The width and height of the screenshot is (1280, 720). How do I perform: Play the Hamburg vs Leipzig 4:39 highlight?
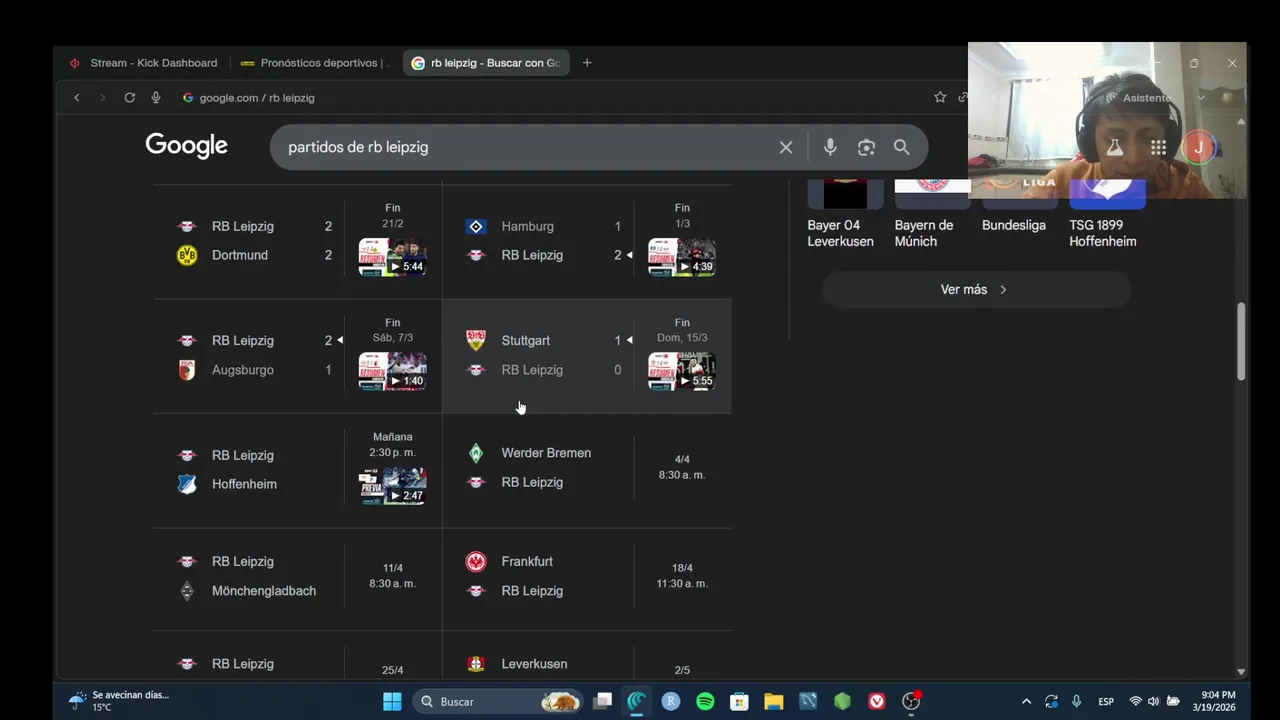[682, 257]
